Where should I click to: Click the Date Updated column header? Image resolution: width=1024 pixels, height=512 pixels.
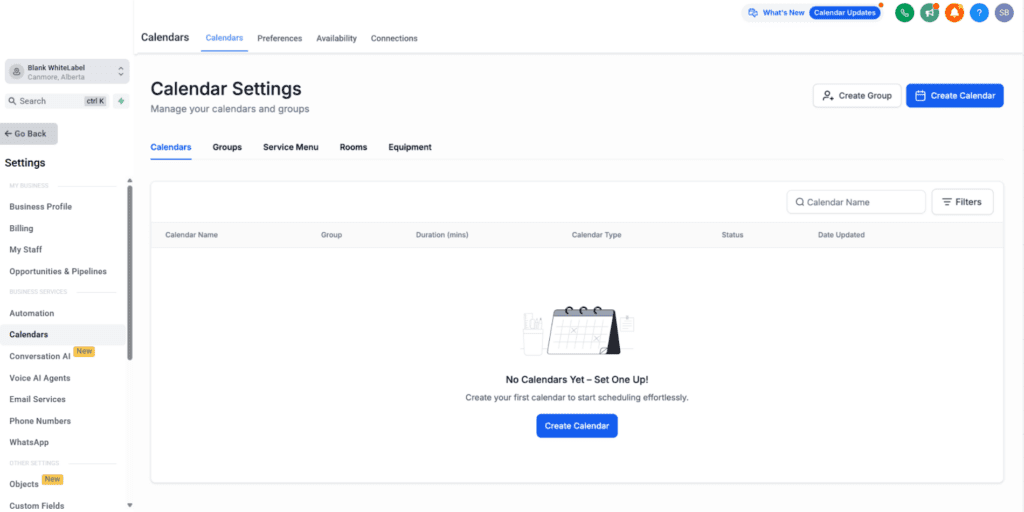pyautogui.click(x=841, y=235)
